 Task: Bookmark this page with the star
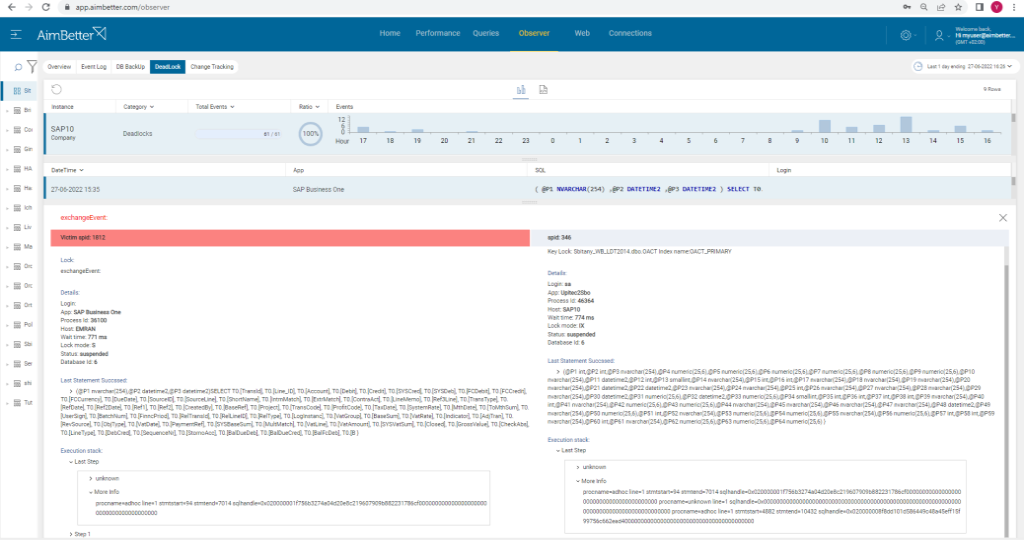click(x=958, y=7)
